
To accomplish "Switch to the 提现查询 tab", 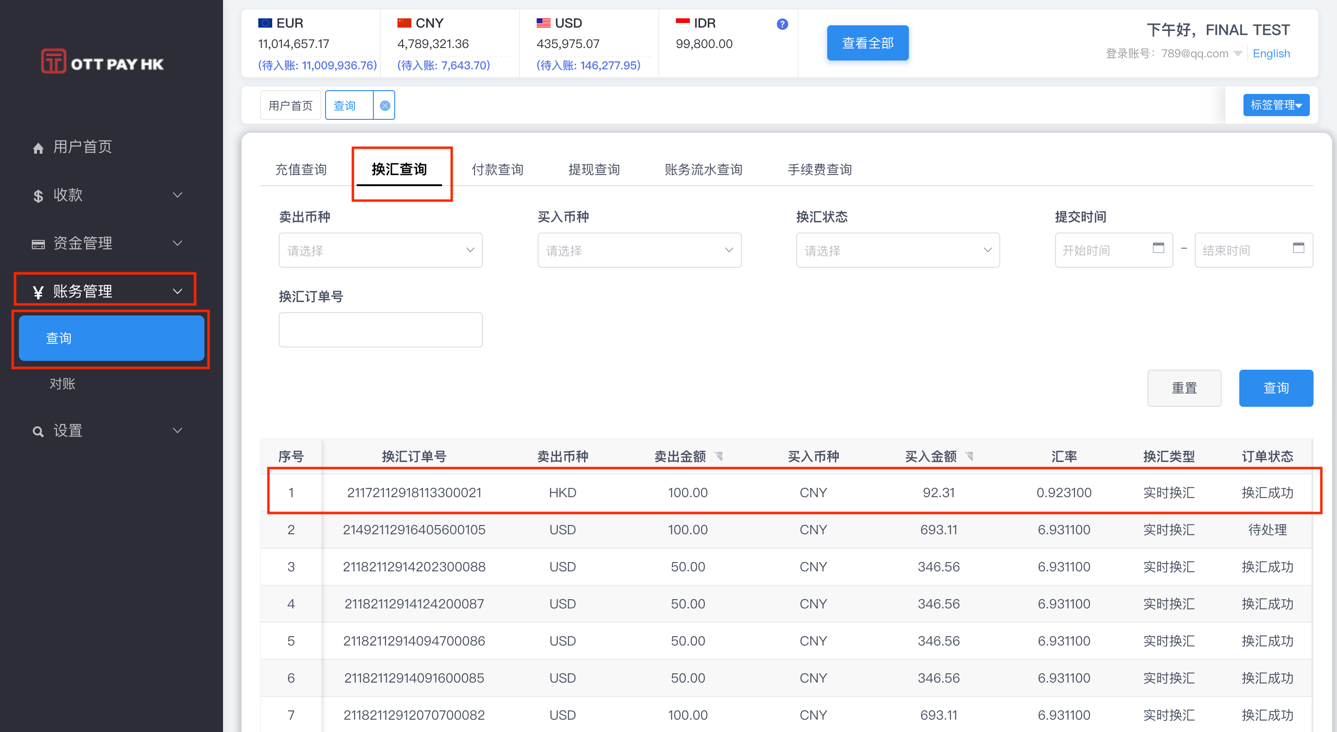I will click(x=594, y=169).
